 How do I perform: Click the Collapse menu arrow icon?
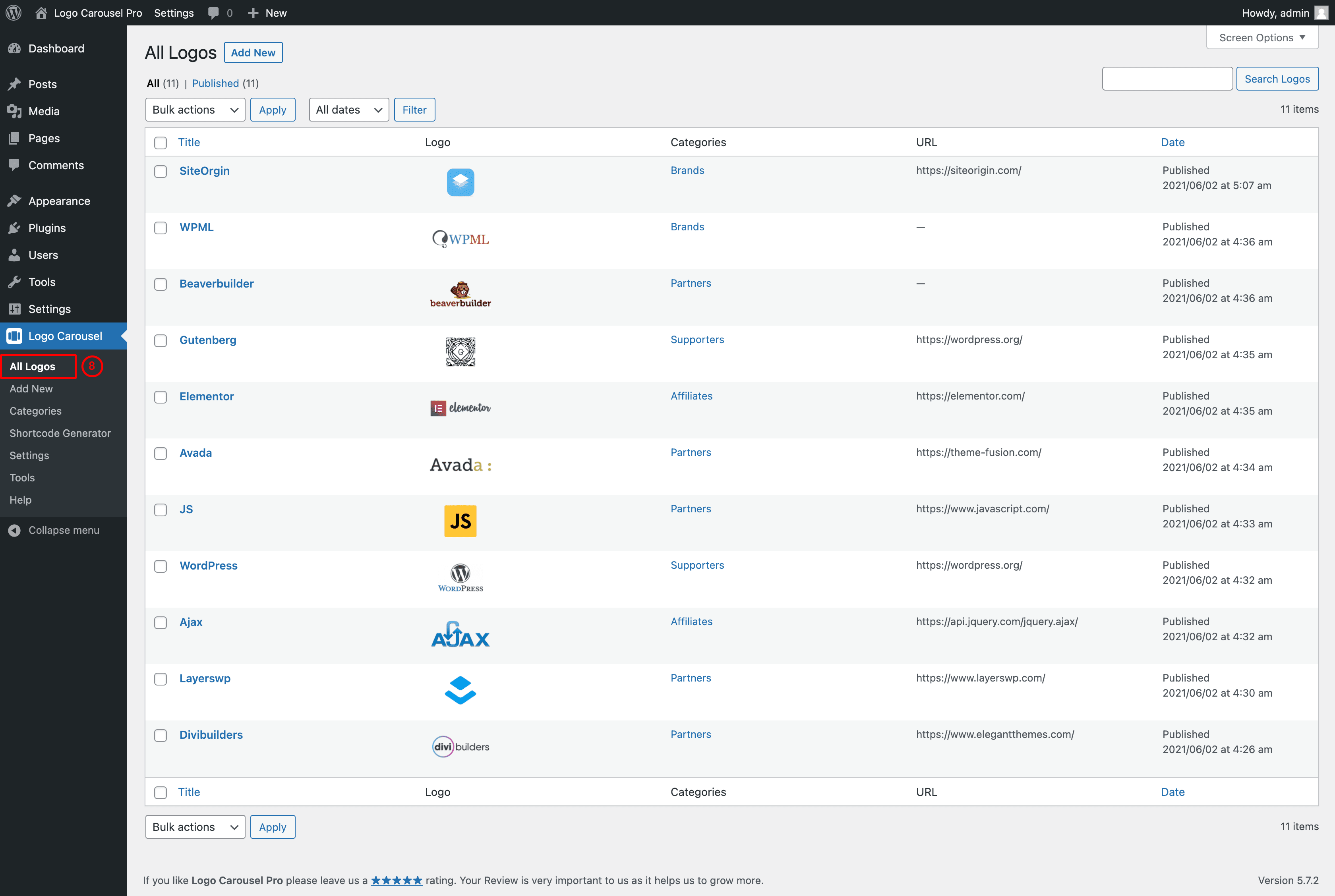(15, 530)
